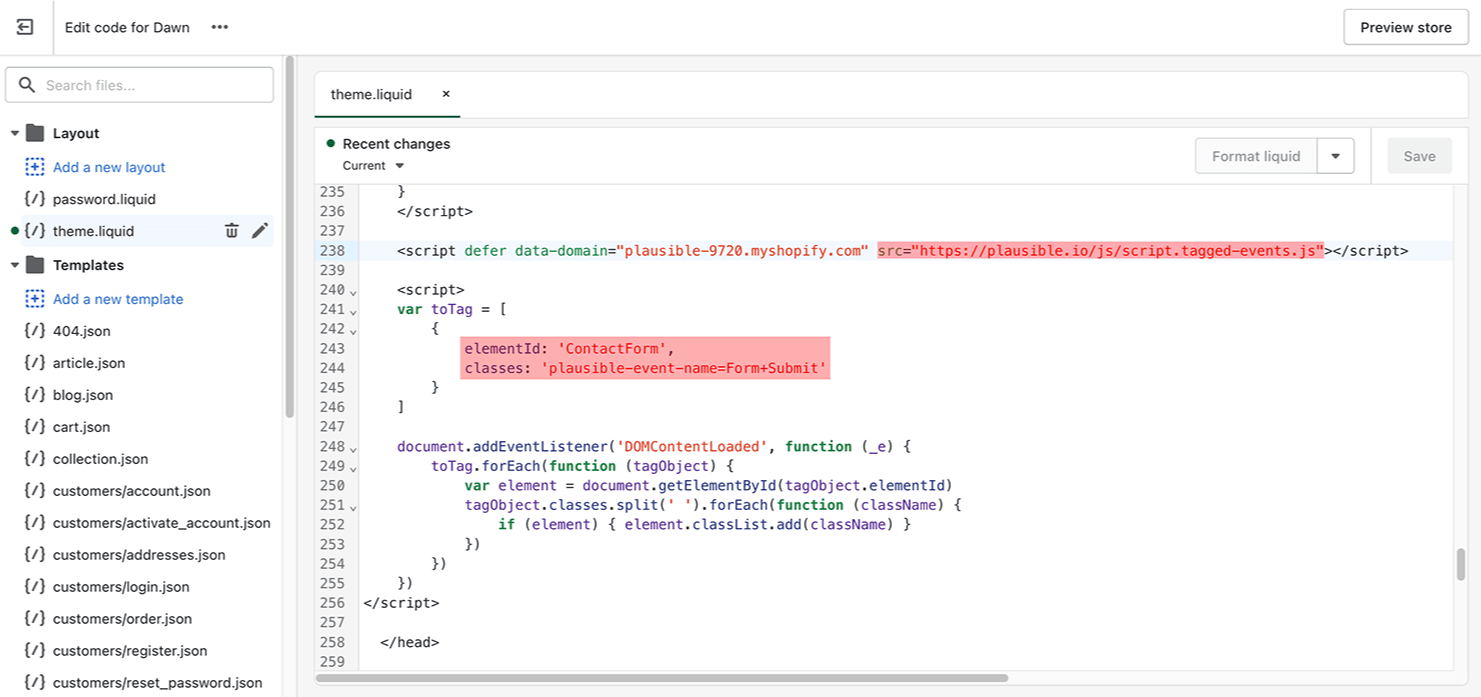Open customers/account.json file

point(132,491)
